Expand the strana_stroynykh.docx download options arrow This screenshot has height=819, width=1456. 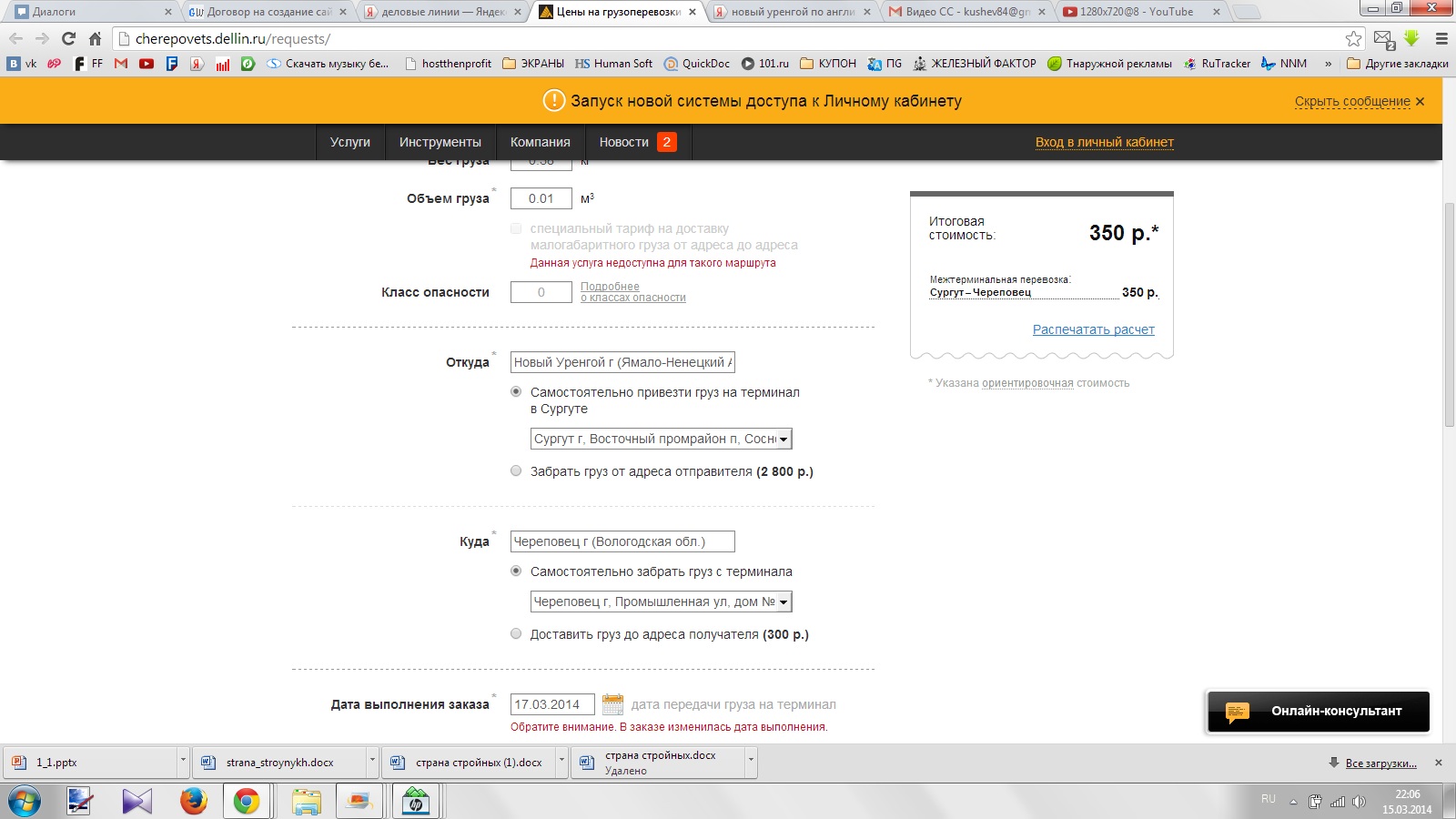coord(372,763)
